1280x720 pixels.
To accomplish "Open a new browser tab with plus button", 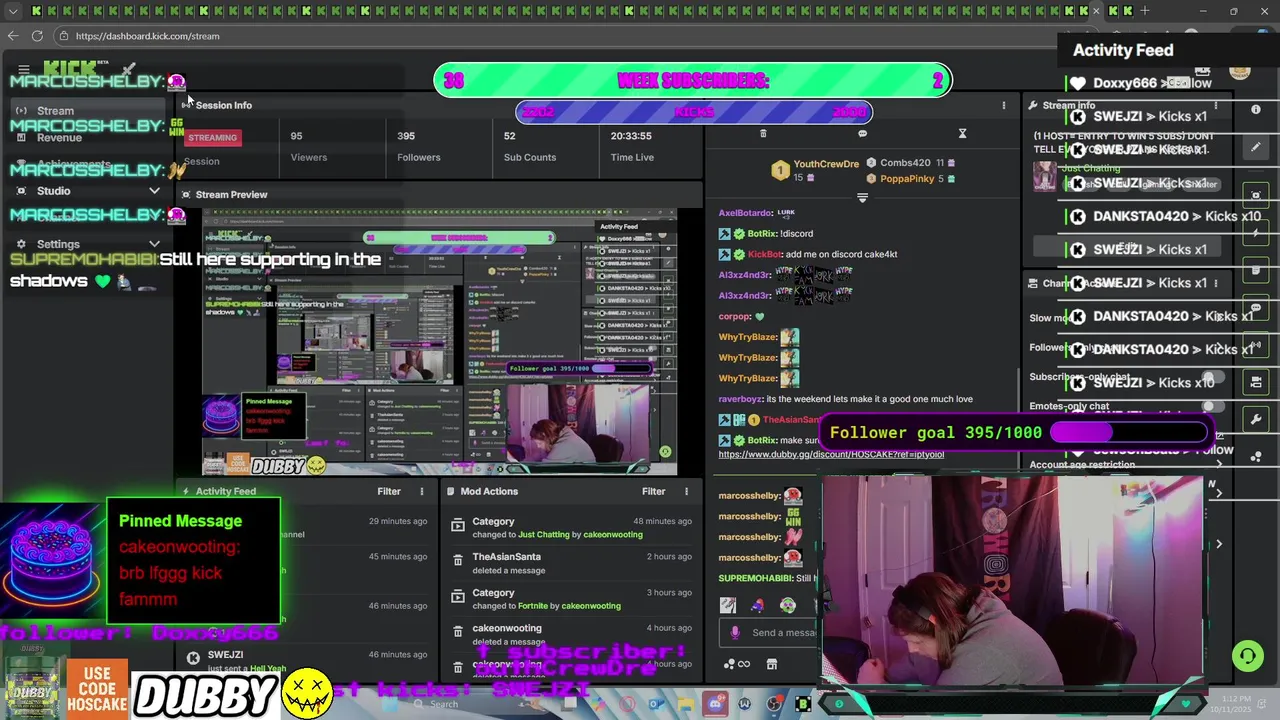I will click(1145, 11).
